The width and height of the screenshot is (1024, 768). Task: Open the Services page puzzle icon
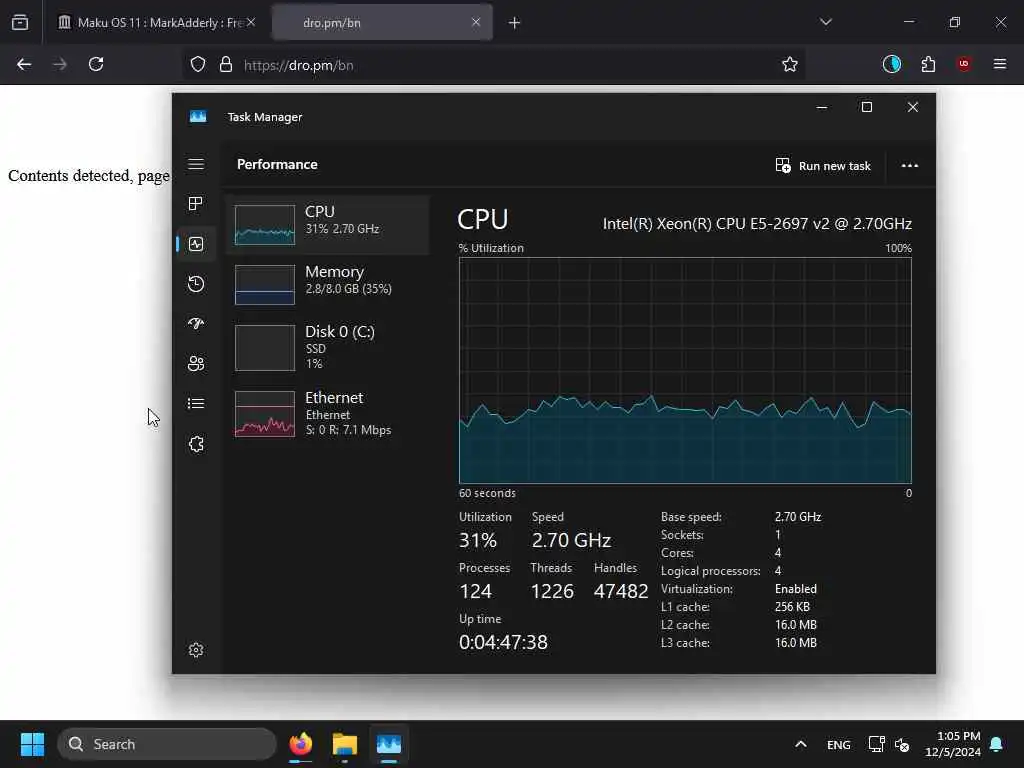click(196, 444)
